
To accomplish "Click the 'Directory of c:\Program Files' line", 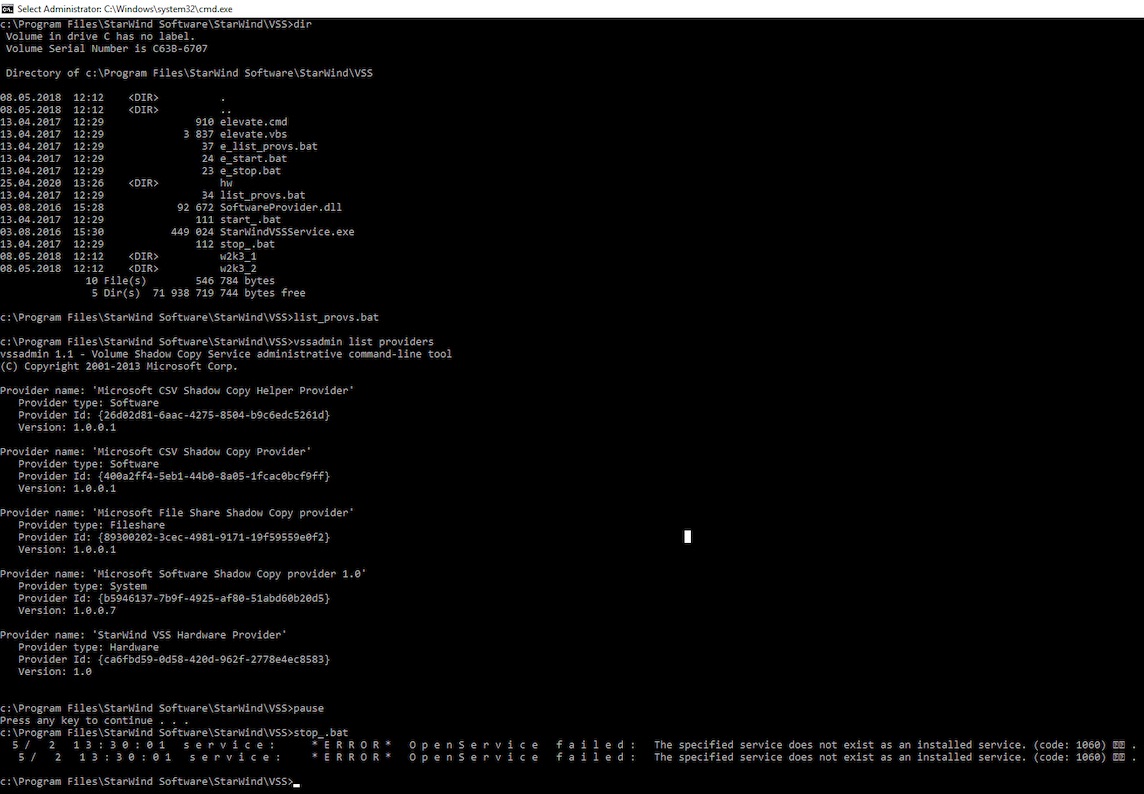I will [189, 73].
